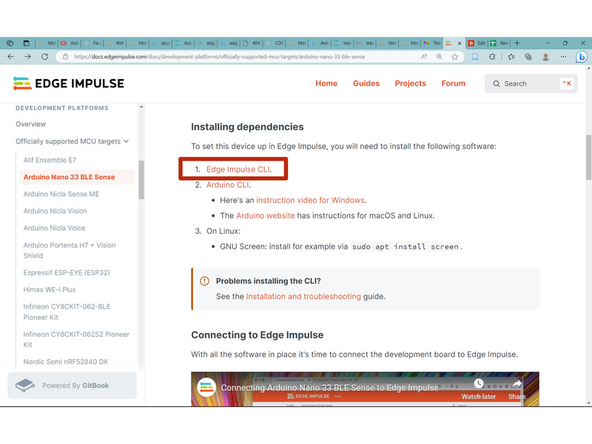The image size is (592, 444).
Task: Switch to the CO! browser tab
Action: [275, 43]
